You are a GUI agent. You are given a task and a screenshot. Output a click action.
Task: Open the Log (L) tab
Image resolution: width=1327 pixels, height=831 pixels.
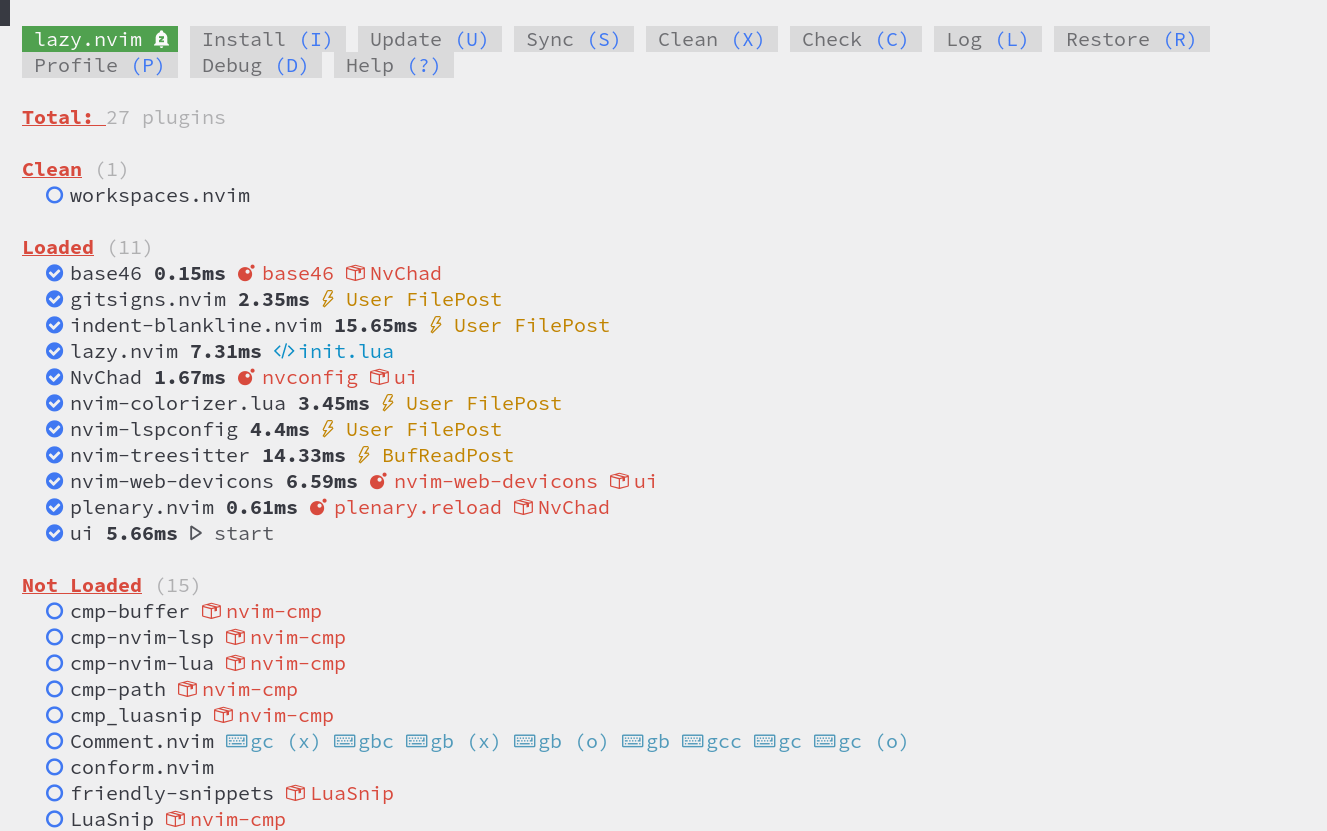[x=988, y=39]
